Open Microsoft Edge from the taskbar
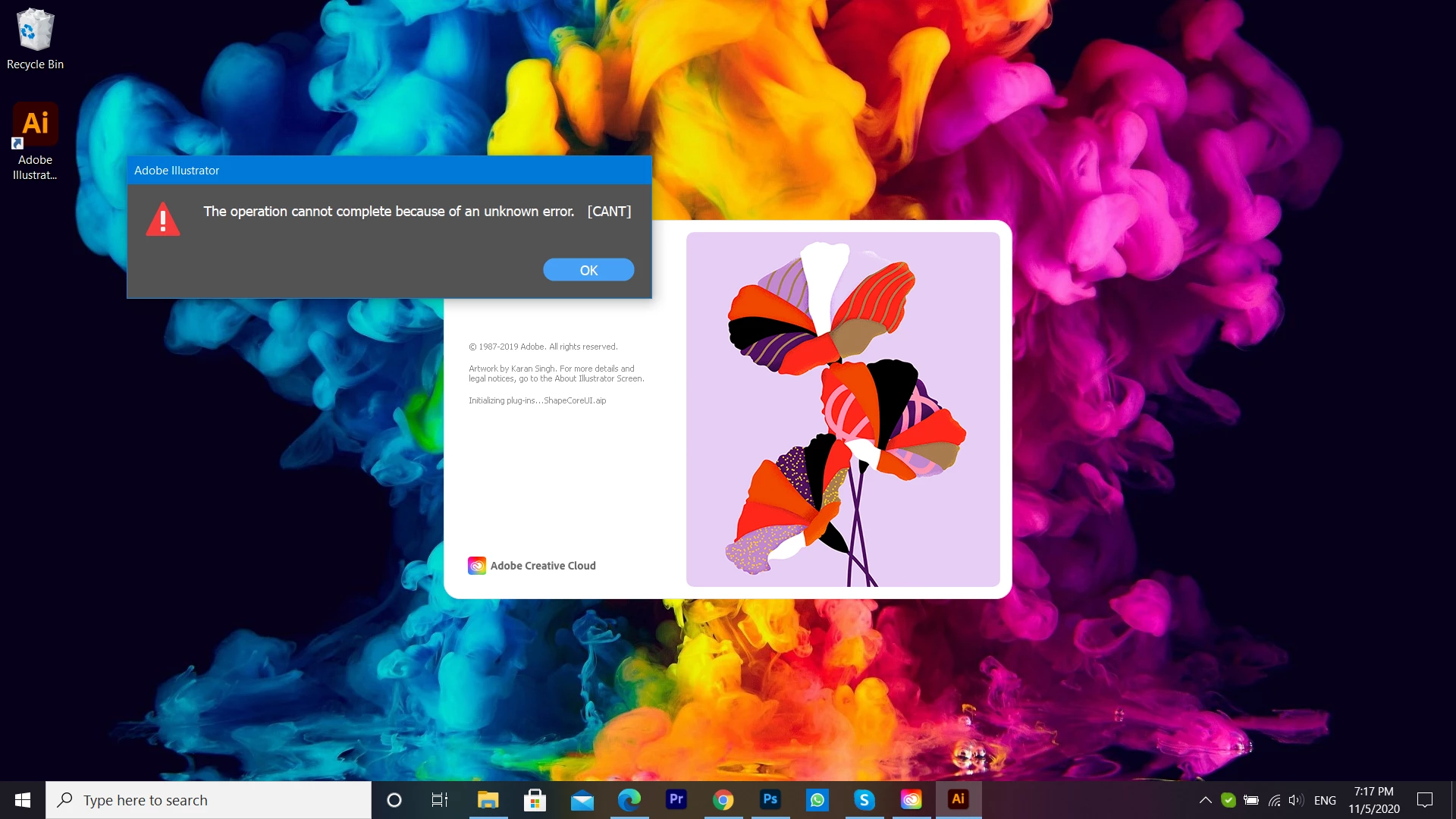 629,800
